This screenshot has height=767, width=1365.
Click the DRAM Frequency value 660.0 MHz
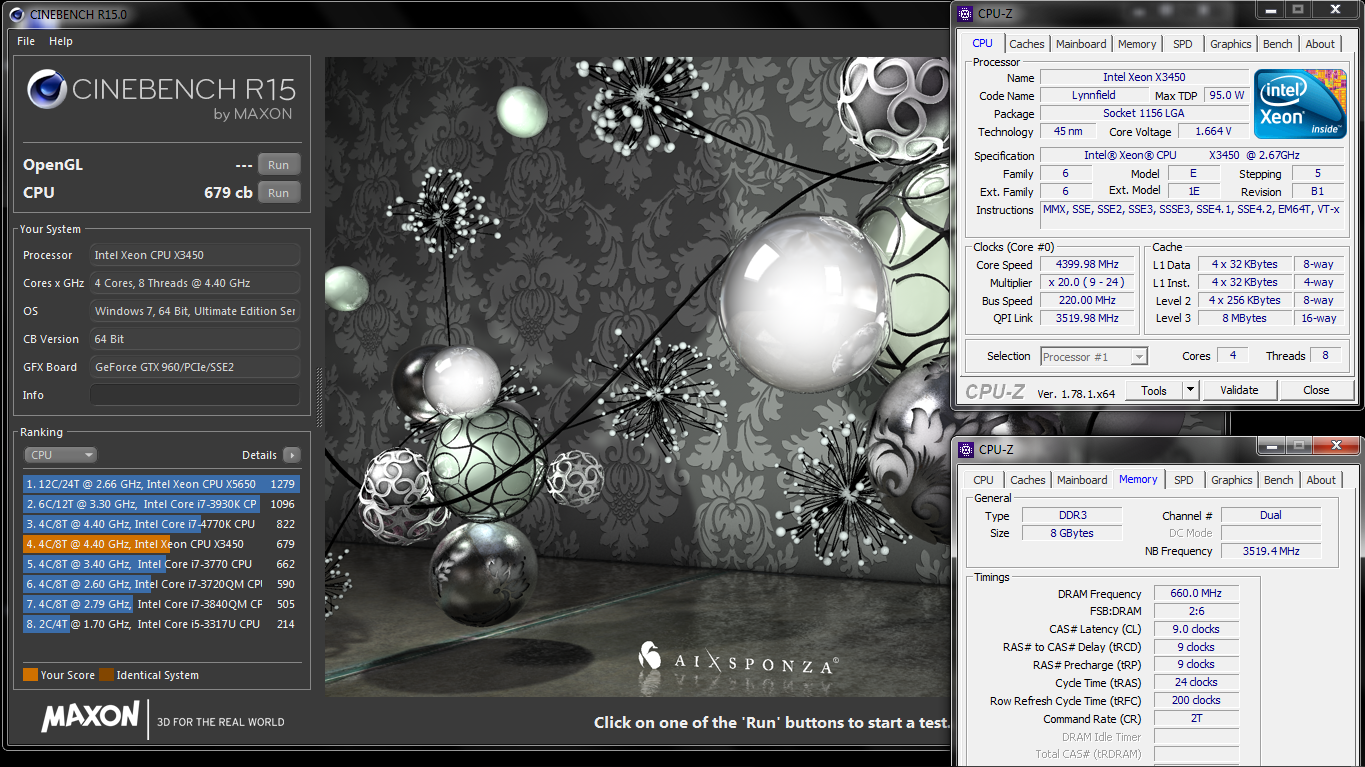pyautogui.click(x=1196, y=594)
